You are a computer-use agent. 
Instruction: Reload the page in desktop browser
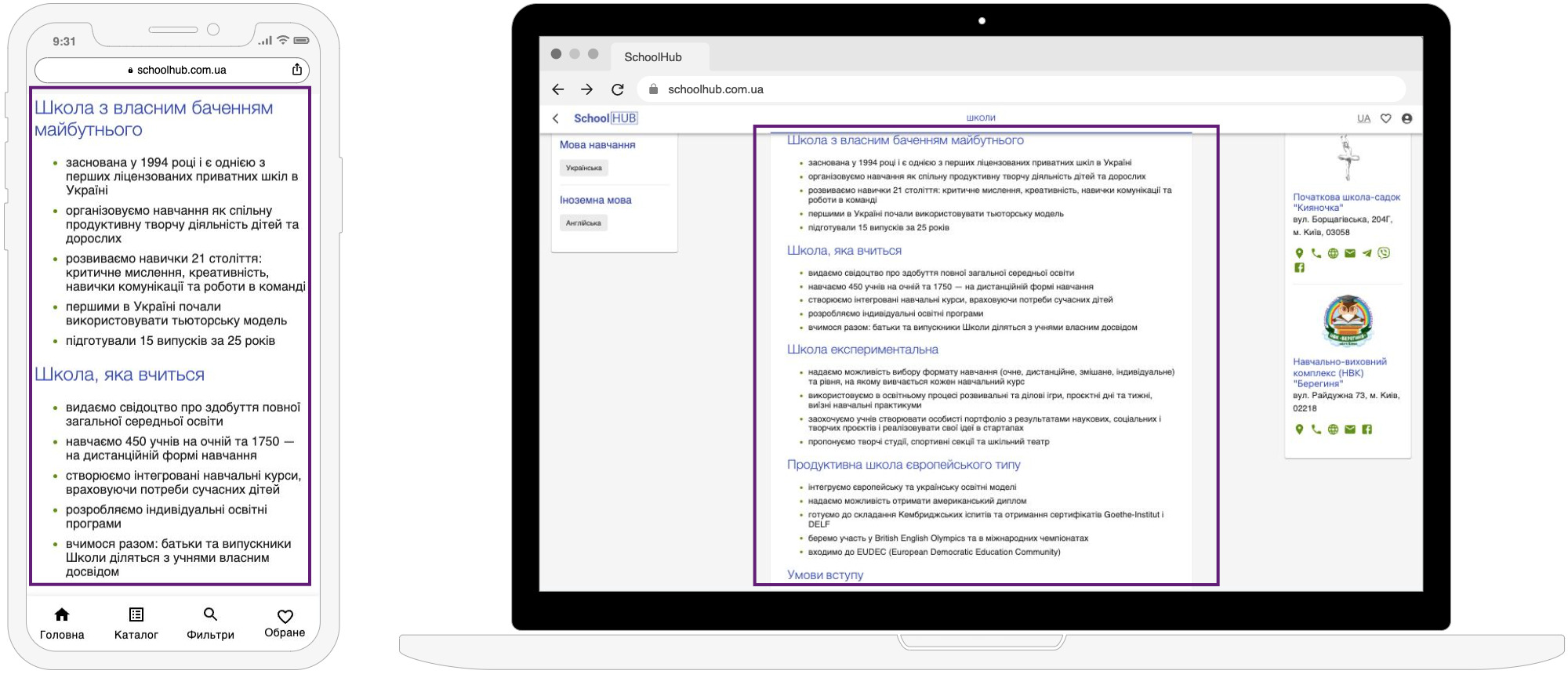point(618,89)
